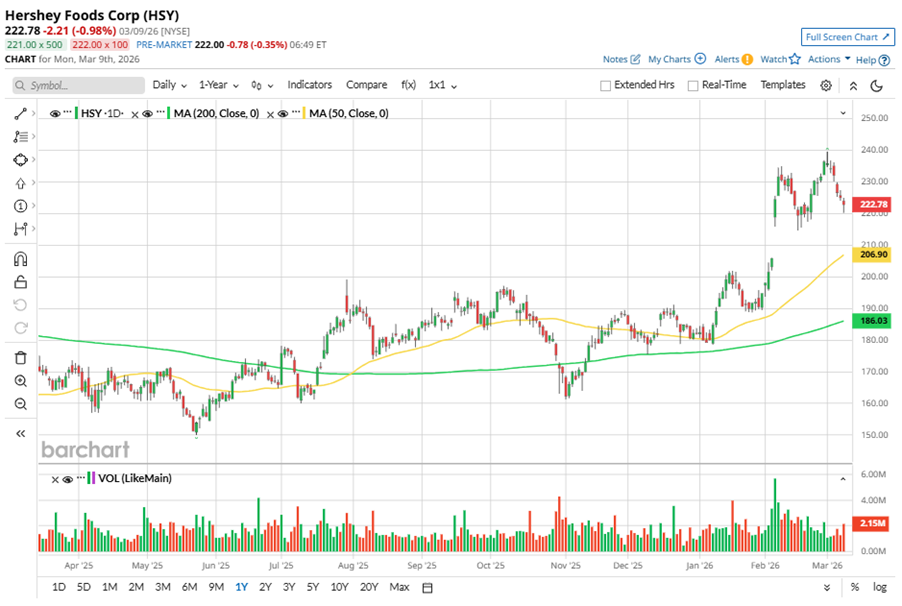Viewport: 902px width, 606px height.
Task: Select the trend line drawing tool
Action: pyautogui.click(x=20, y=113)
